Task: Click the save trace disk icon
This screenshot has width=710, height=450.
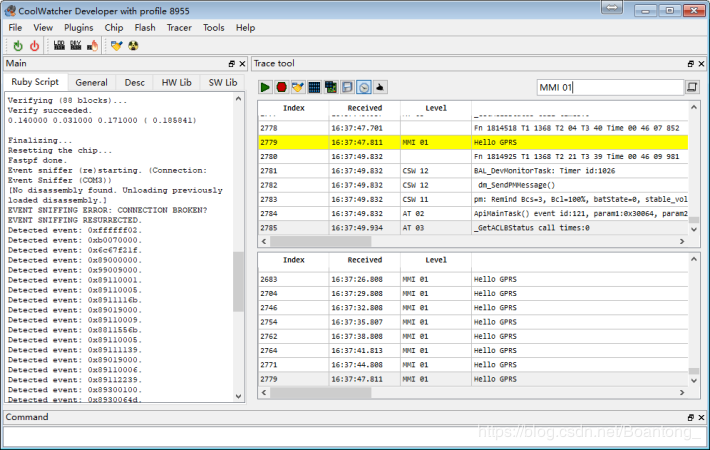Action: click(347, 87)
